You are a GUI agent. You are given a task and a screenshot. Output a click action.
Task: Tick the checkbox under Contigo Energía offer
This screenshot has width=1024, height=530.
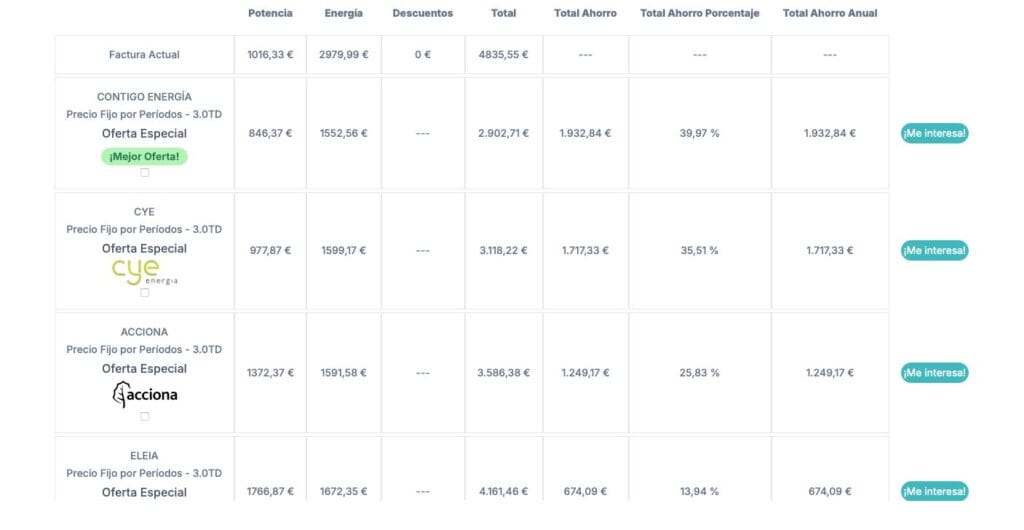(x=144, y=173)
